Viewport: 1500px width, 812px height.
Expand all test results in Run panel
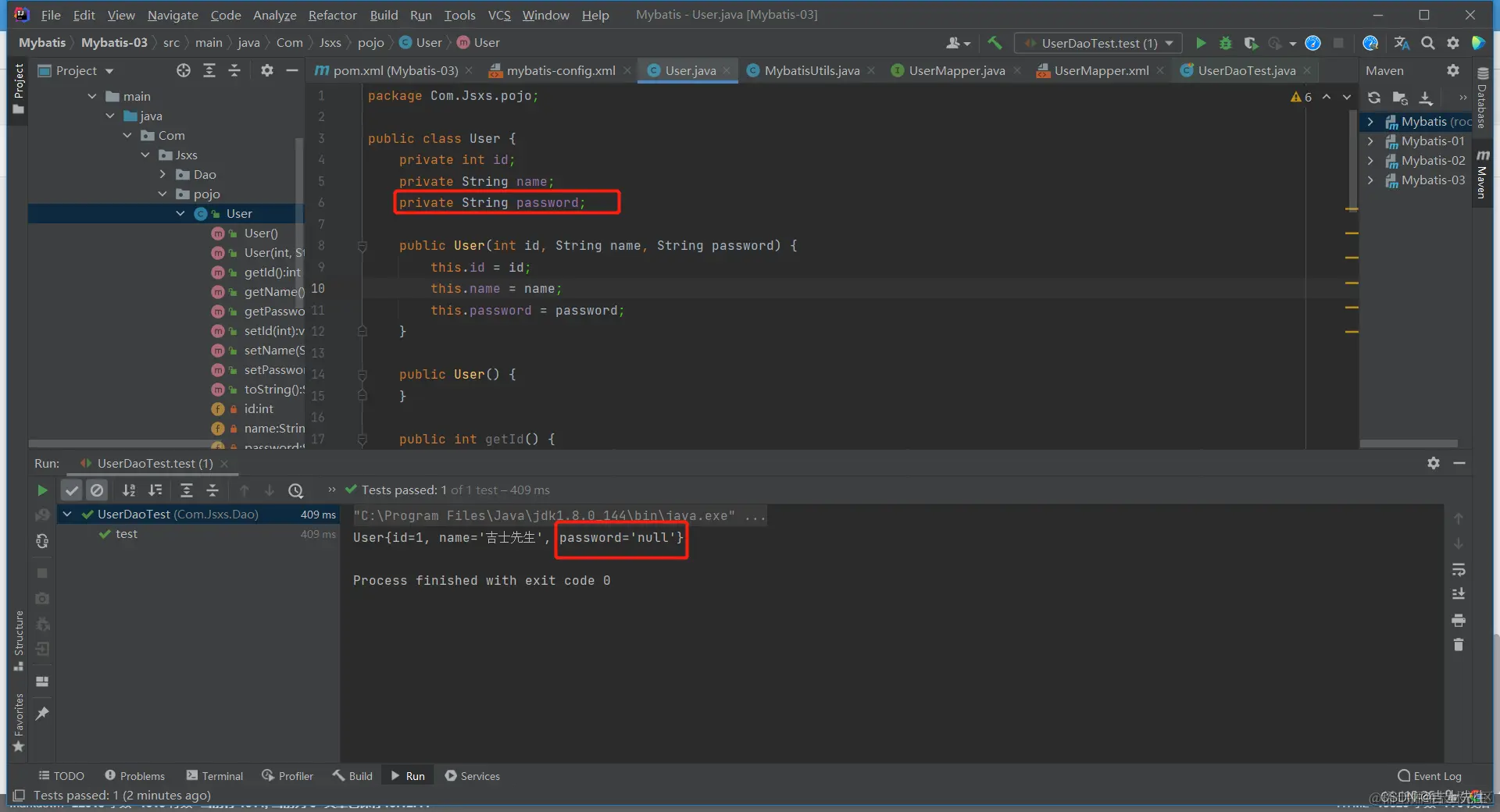click(187, 490)
